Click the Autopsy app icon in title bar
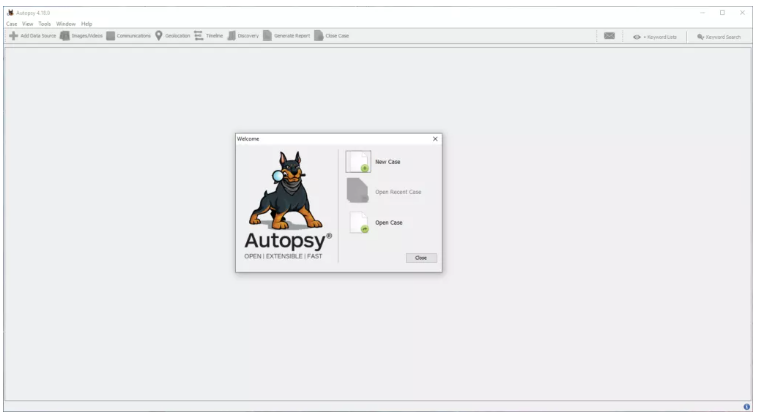Image resolution: width=757 pixels, height=416 pixels. (10, 13)
